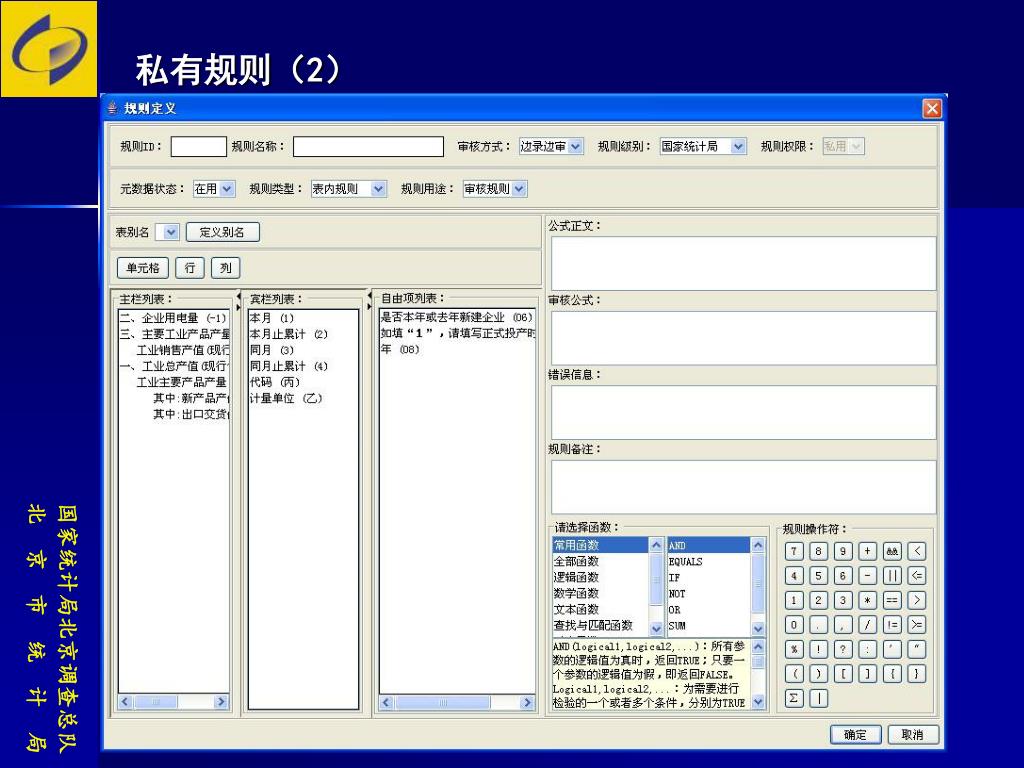Viewport: 1024px width, 768px height.
Task: Open the 审核方式 dropdown
Action: (x=551, y=146)
